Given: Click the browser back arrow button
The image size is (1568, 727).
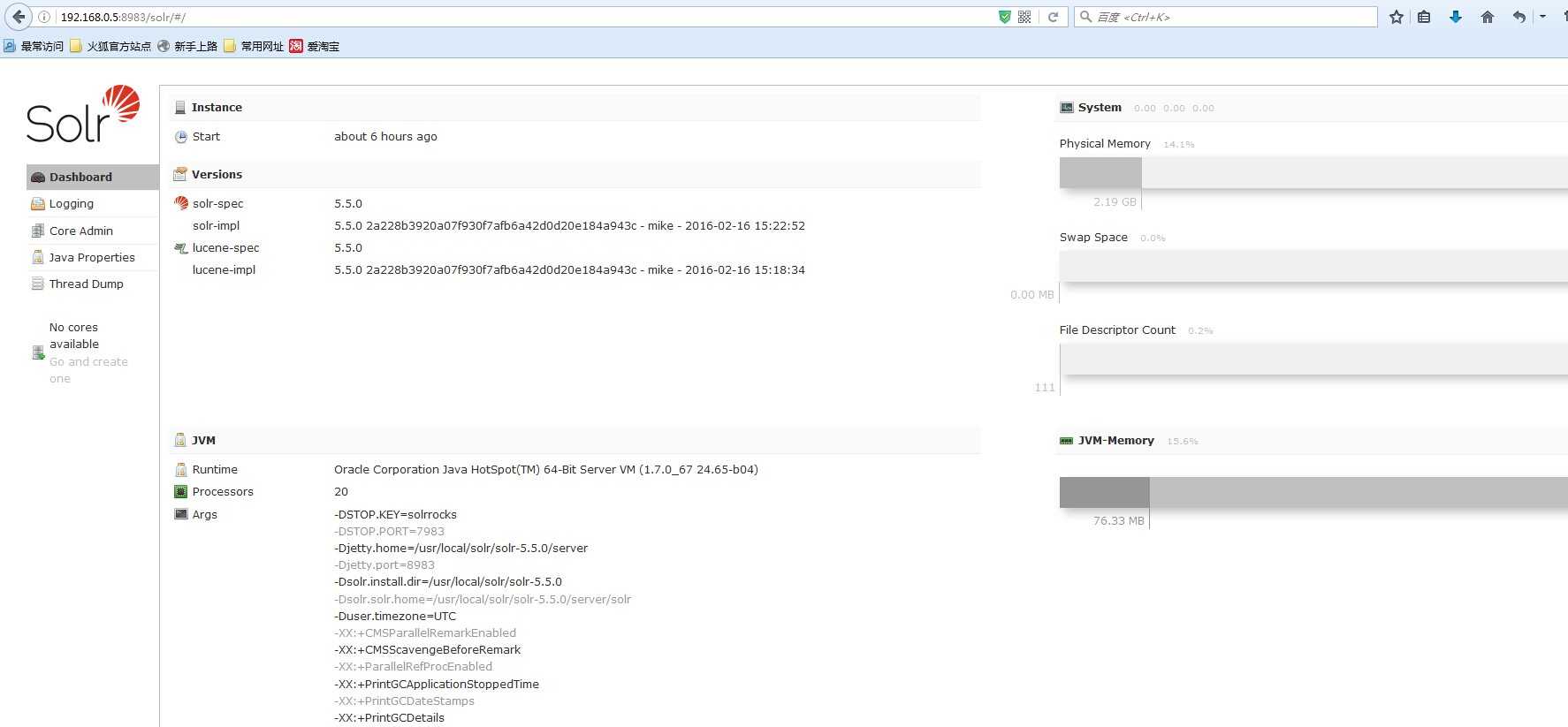Looking at the screenshot, I should 19,17.
